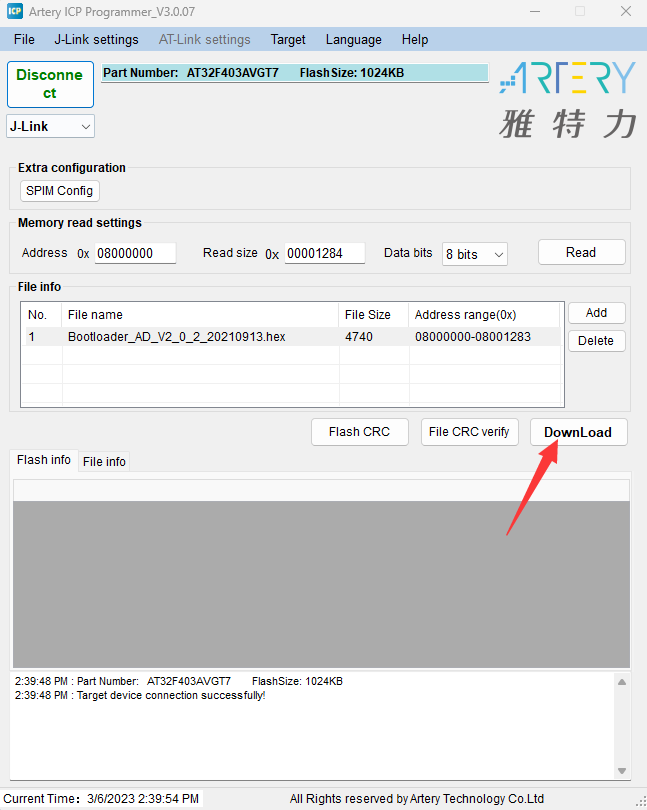Image resolution: width=647 pixels, height=810 pixels.
Task: Open the Target menu
Action: pyautogui.click(x=288, y=40)
